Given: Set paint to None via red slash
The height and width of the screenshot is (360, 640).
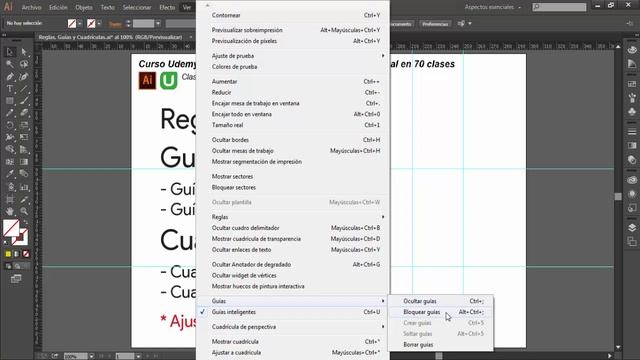Looking at the screenshot, I should click(26, 254).
